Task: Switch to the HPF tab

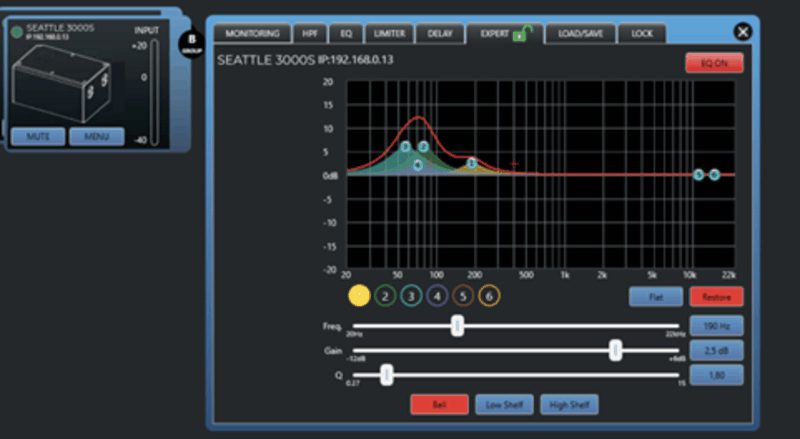Action: coord(310,34)
